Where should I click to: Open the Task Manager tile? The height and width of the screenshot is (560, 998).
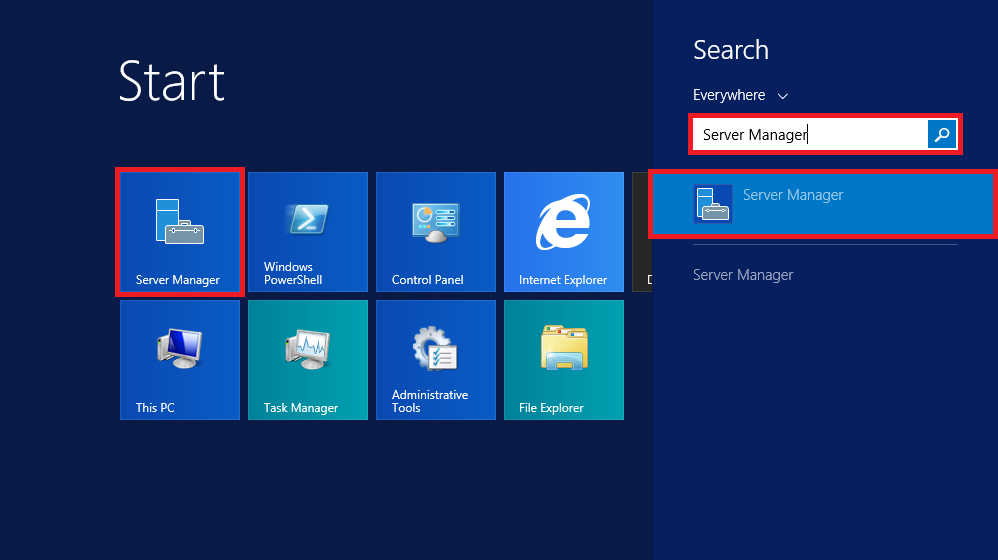[x=308, y=360]
